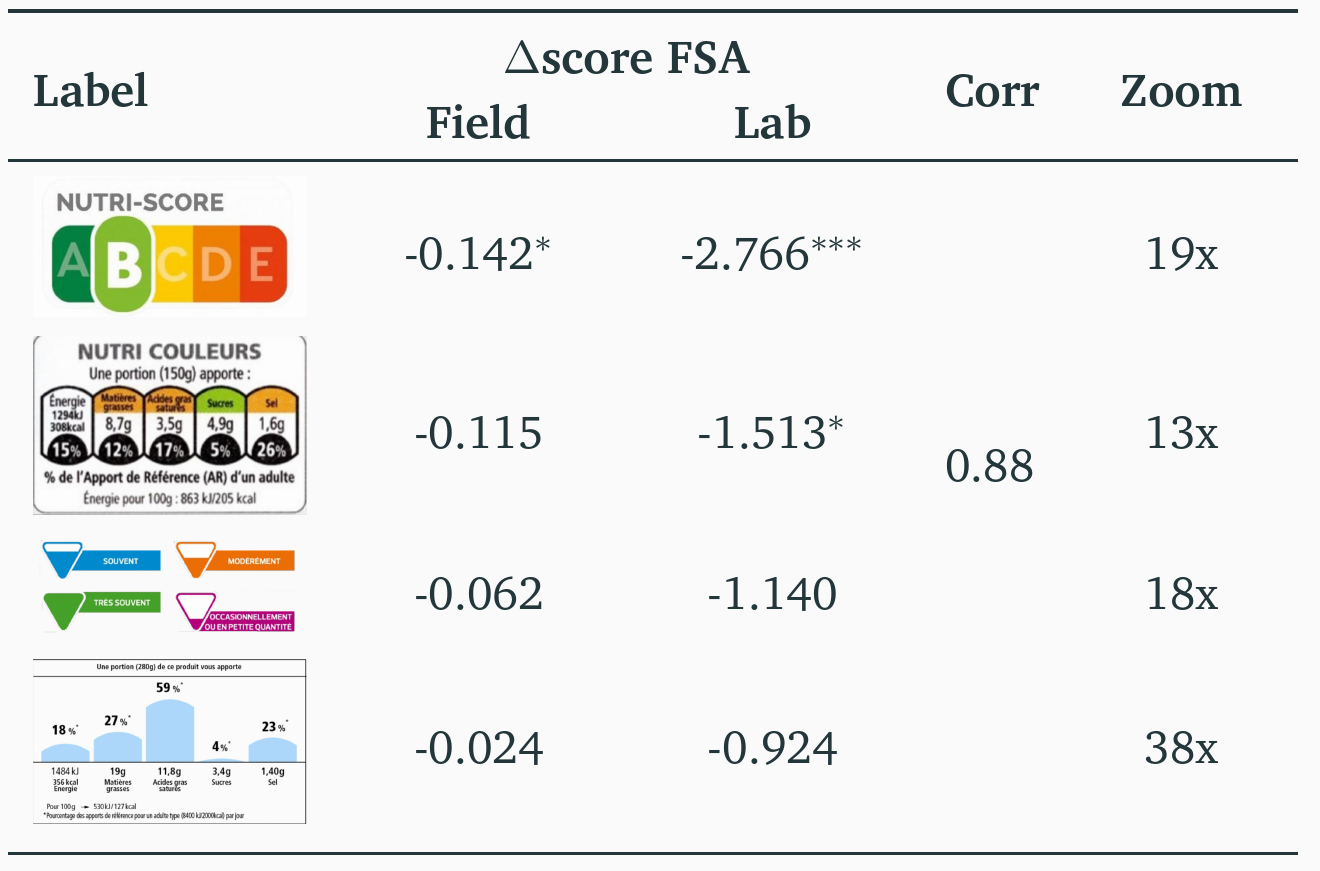The width and height of the screenshot is (1320, 871).
Task: Click the red E in Nutri-Score logo
Action: pyautogui.click(x=262, y=264)
